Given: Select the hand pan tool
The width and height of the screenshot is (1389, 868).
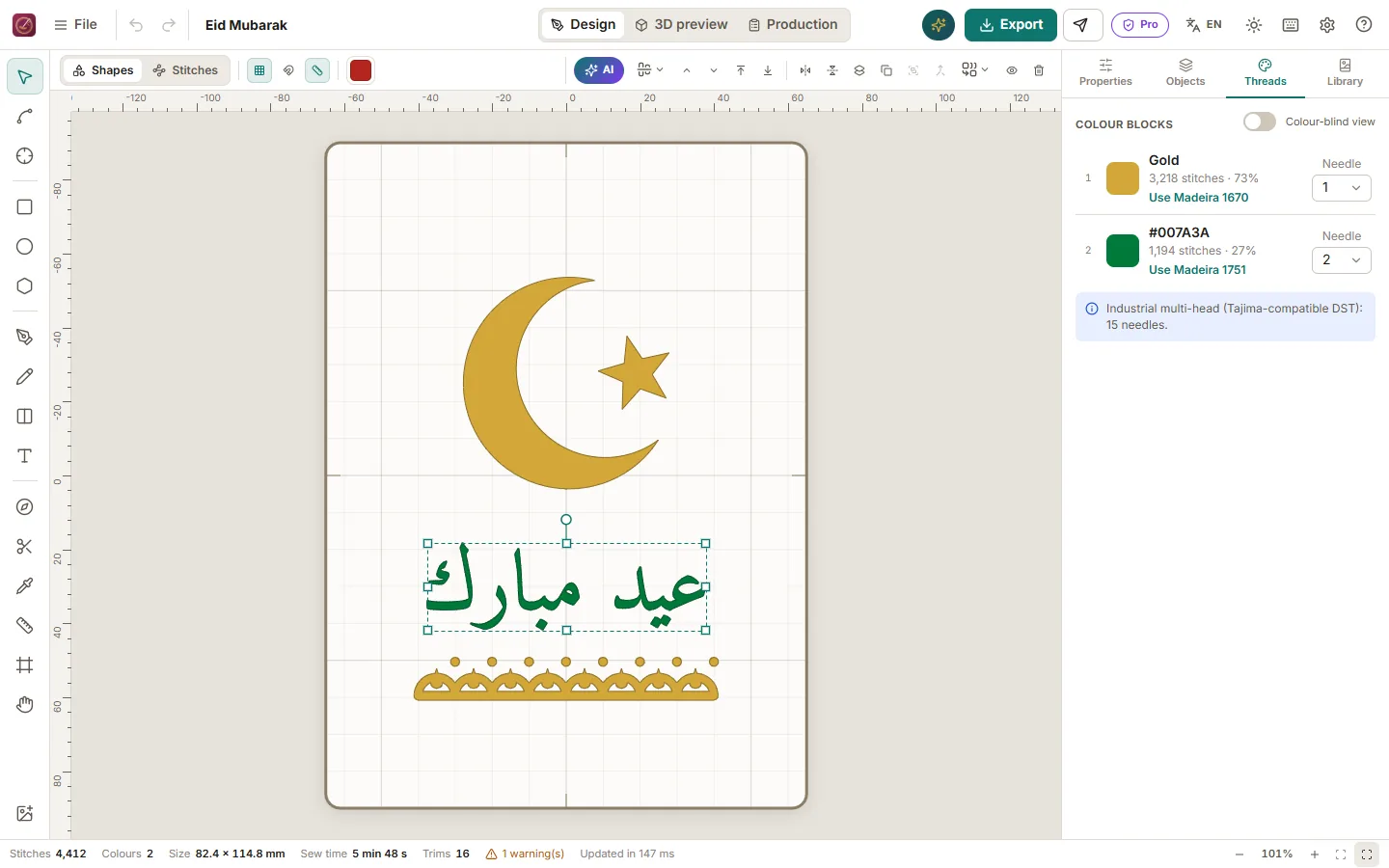Looking at the screenshot, I should point(25,705).
